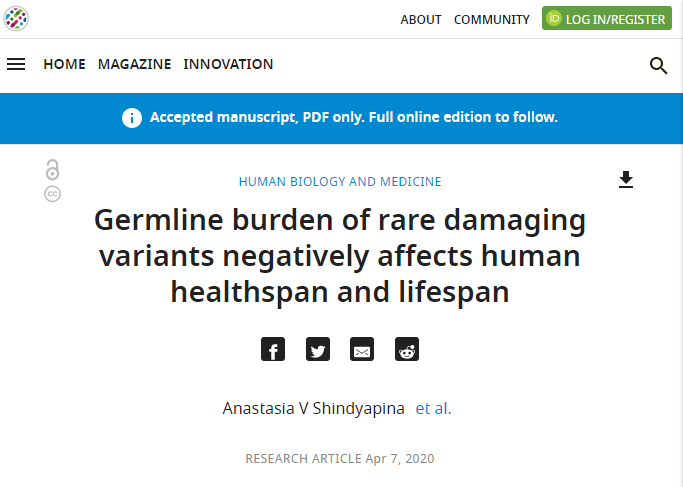Share the article on Twitter

(318, 349)
